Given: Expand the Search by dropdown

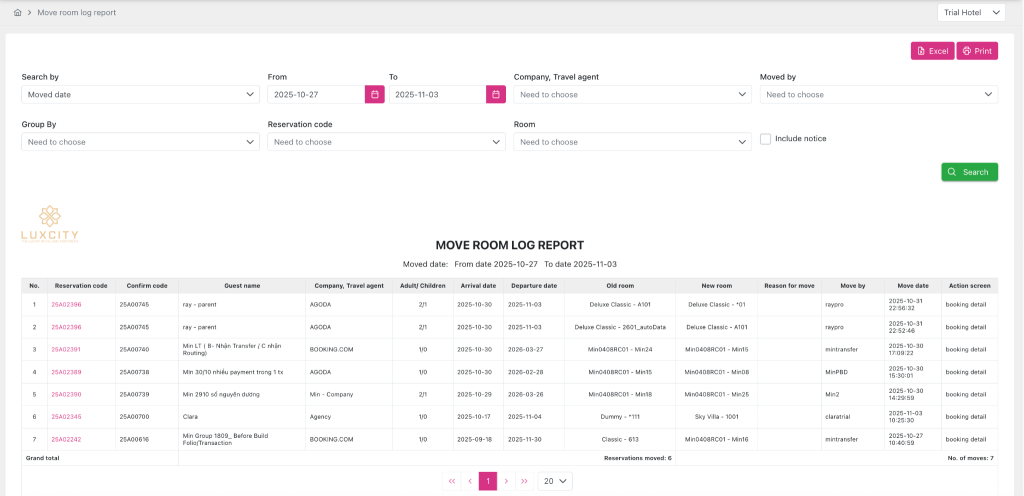Looking at the screenshot, I should (140, 94).
